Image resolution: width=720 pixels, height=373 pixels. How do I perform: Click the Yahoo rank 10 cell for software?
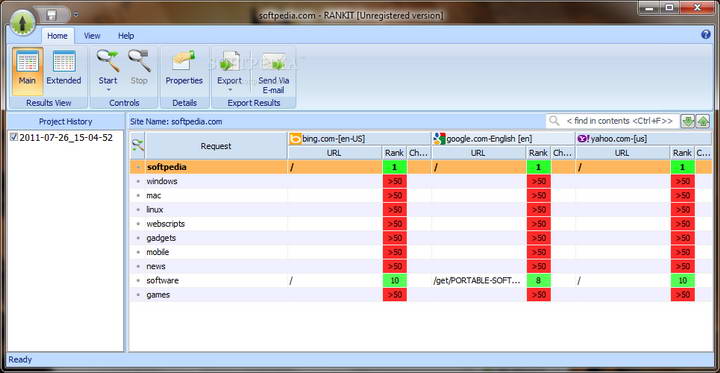coord(682,281)
